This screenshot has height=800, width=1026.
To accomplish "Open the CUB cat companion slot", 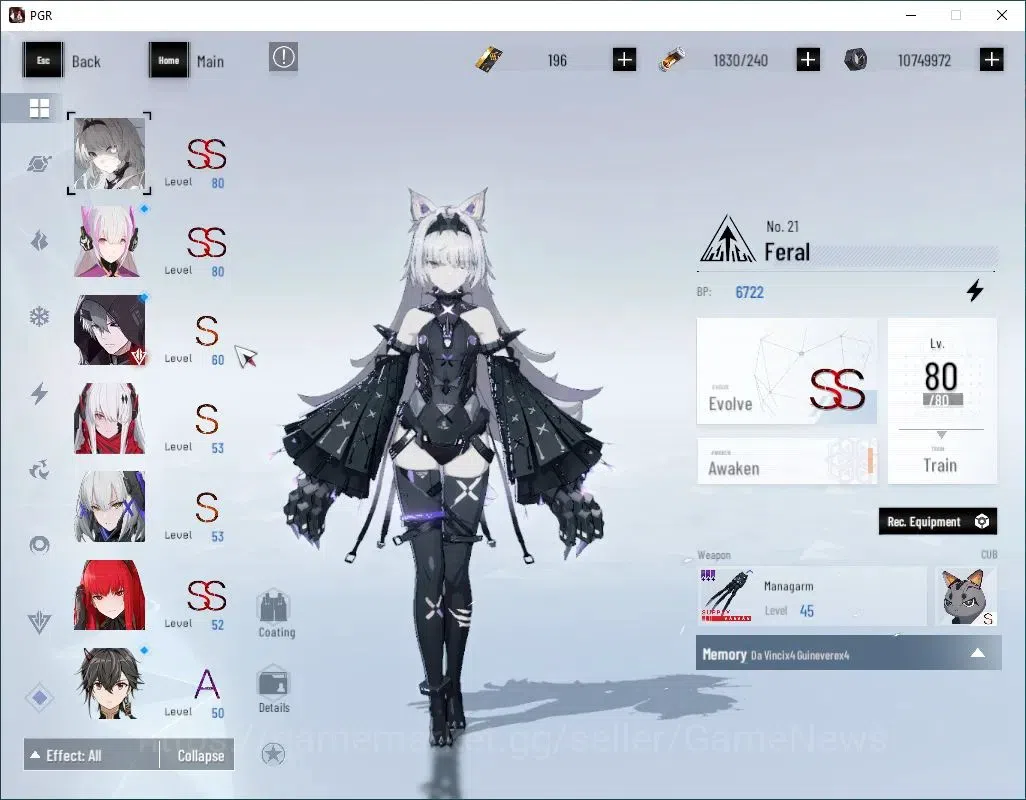I will click(x=966, y=596).
